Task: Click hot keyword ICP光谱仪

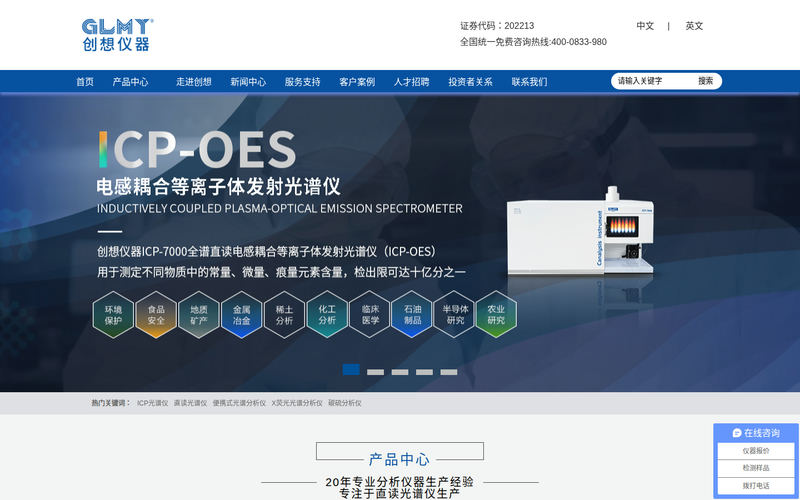Action: 153,403
